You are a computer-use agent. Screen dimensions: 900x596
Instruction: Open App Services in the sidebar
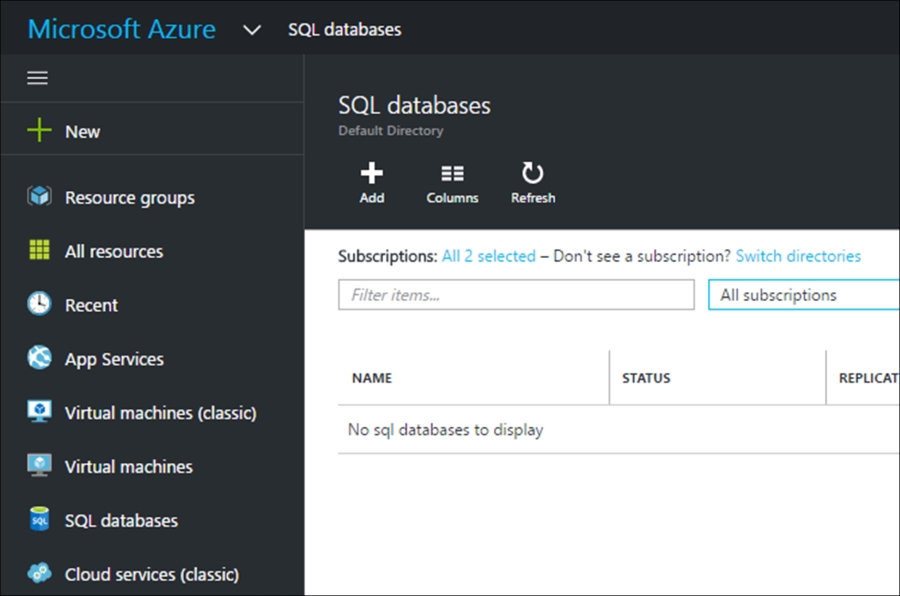(x=114, y=359)
